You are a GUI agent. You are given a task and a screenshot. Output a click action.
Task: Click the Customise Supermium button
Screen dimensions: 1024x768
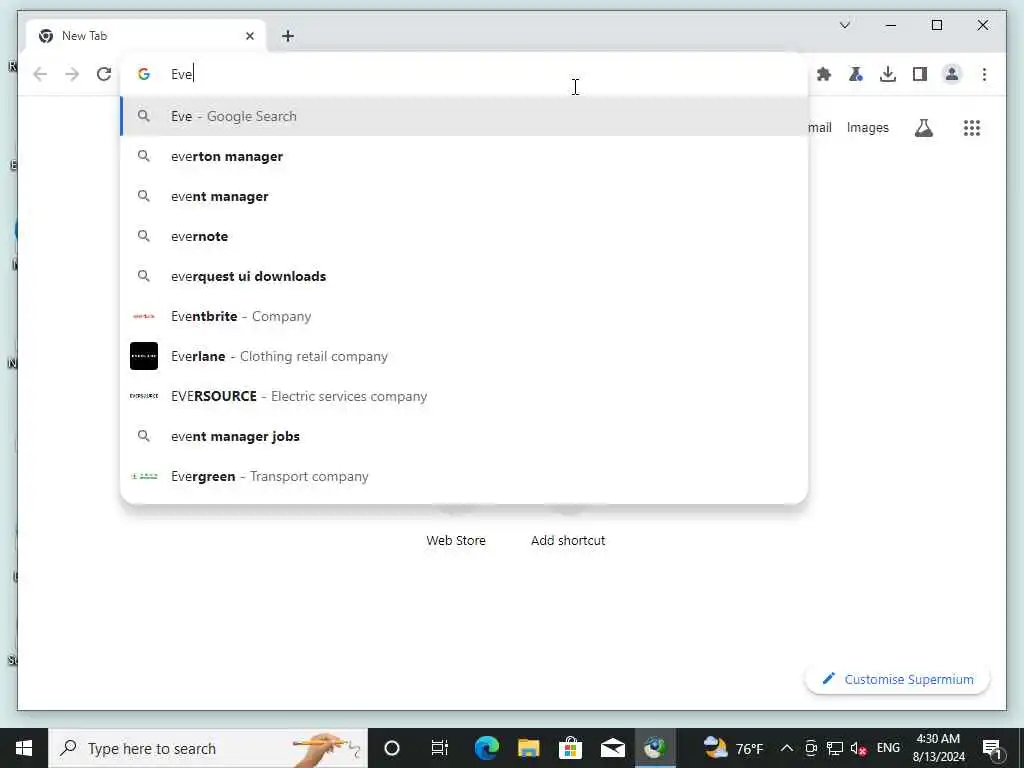coord(897,679)
